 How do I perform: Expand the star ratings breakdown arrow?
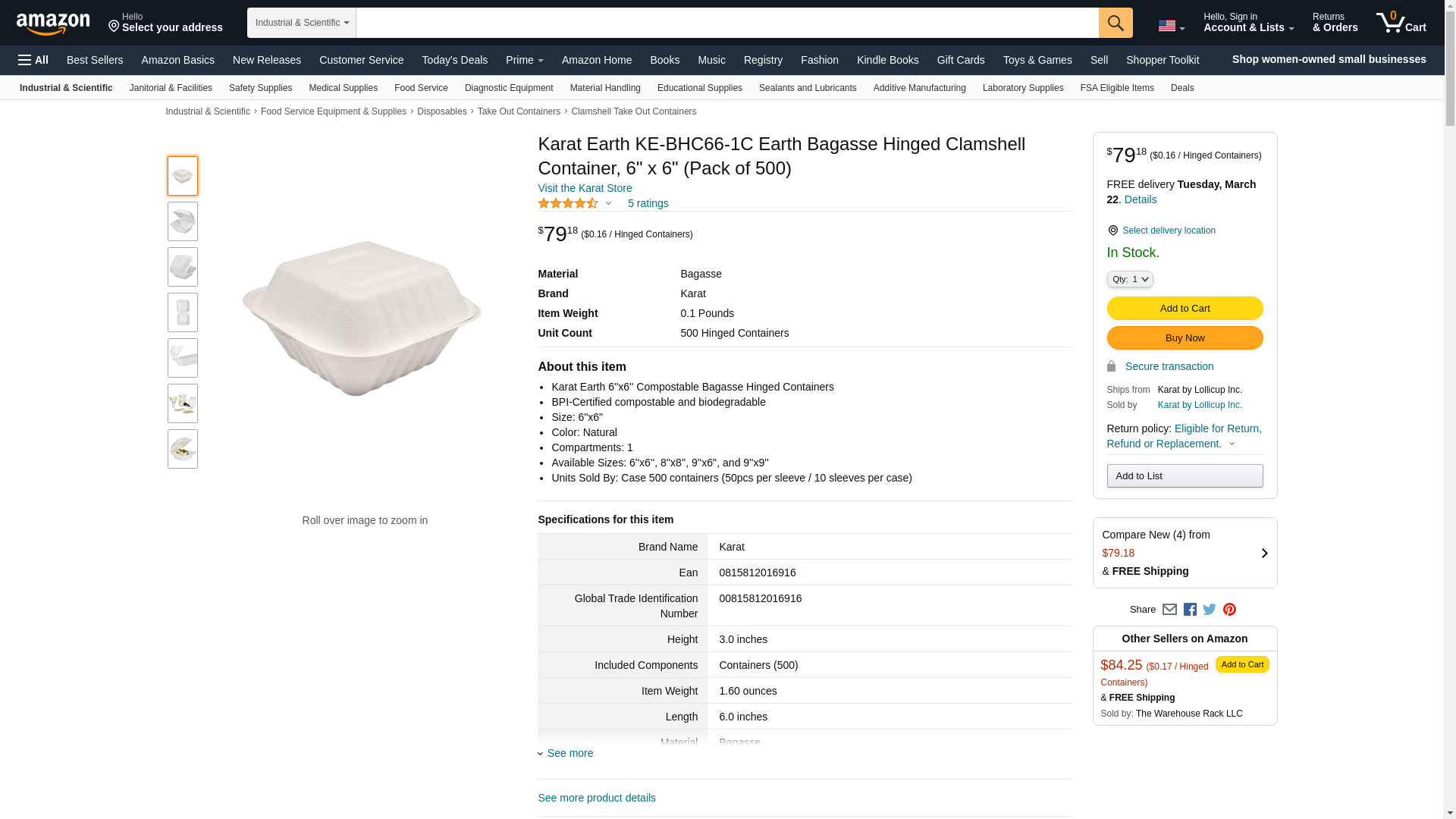pos(608,203)
